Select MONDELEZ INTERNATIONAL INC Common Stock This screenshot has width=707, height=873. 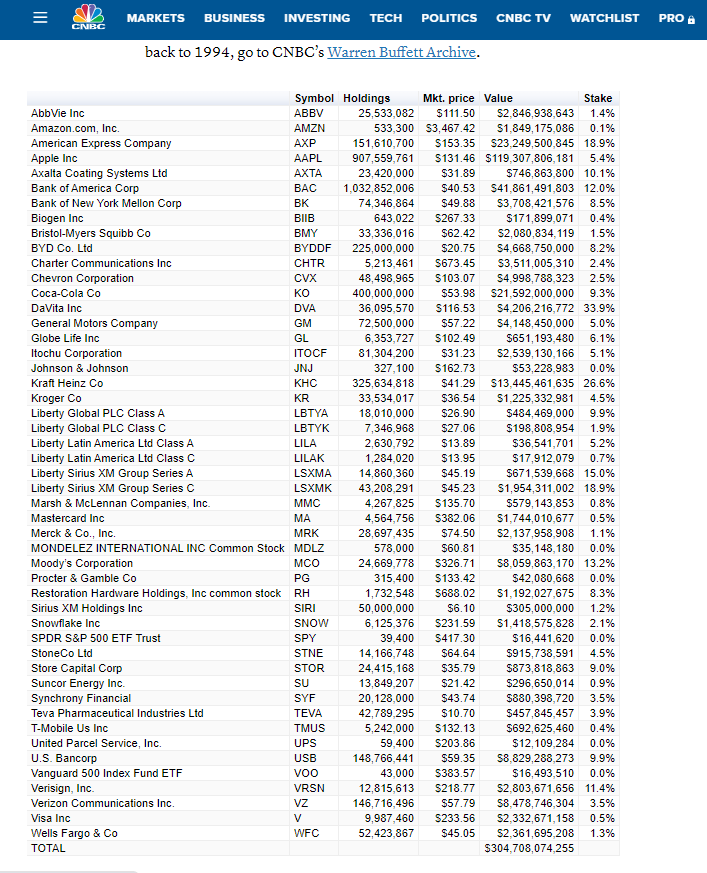158,549
